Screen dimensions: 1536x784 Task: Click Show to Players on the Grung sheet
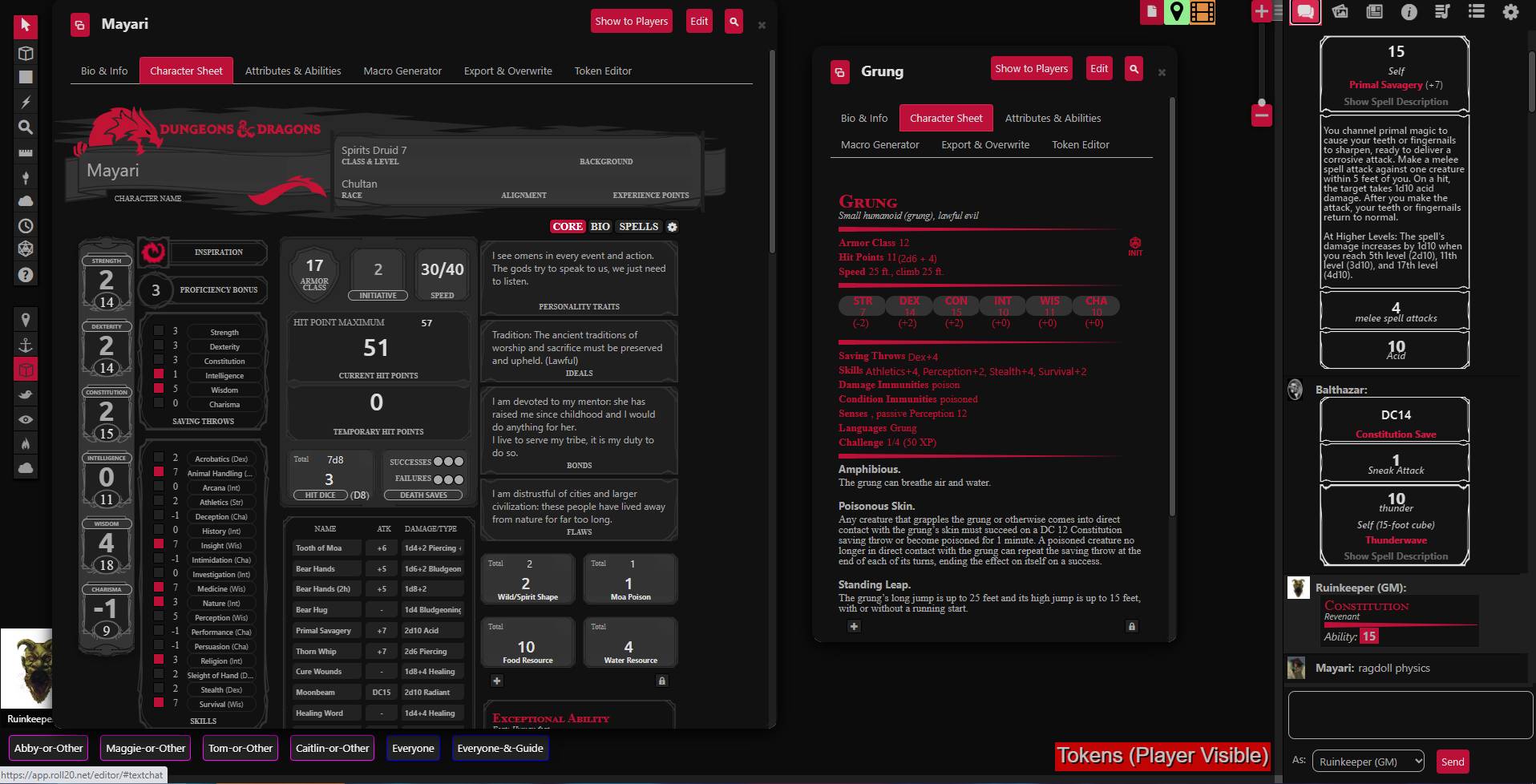click(x=1031, y=68)
